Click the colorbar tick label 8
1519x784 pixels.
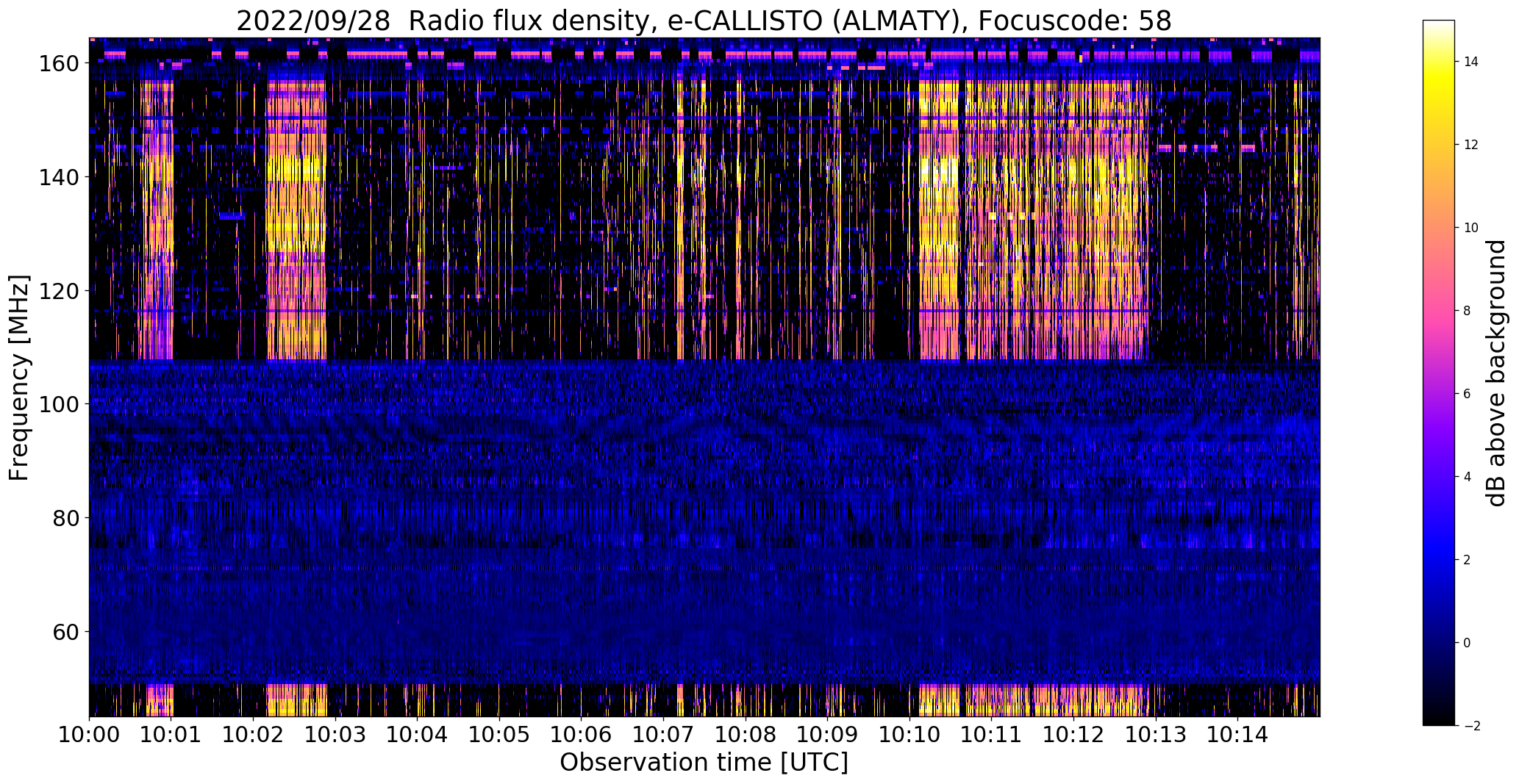click(x=1468, y=311)
